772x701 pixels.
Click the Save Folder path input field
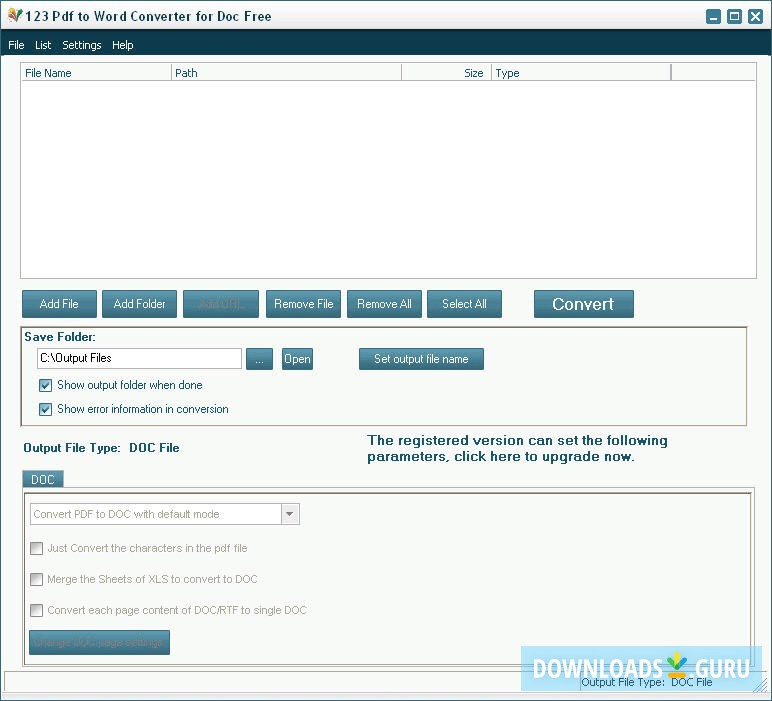tap(139, 358)
